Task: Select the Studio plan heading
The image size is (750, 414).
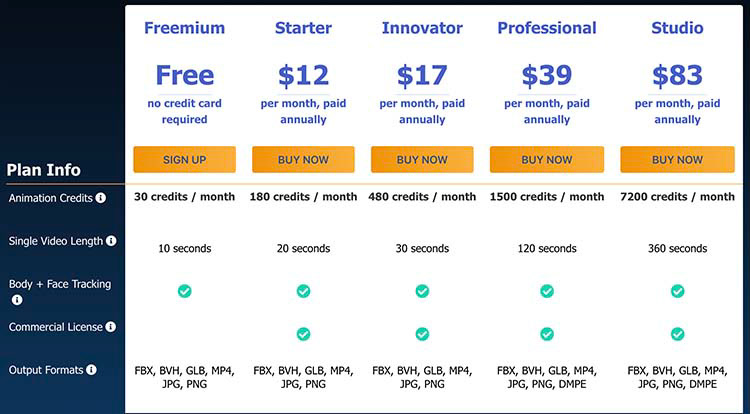Action: (x=677, y=28)
